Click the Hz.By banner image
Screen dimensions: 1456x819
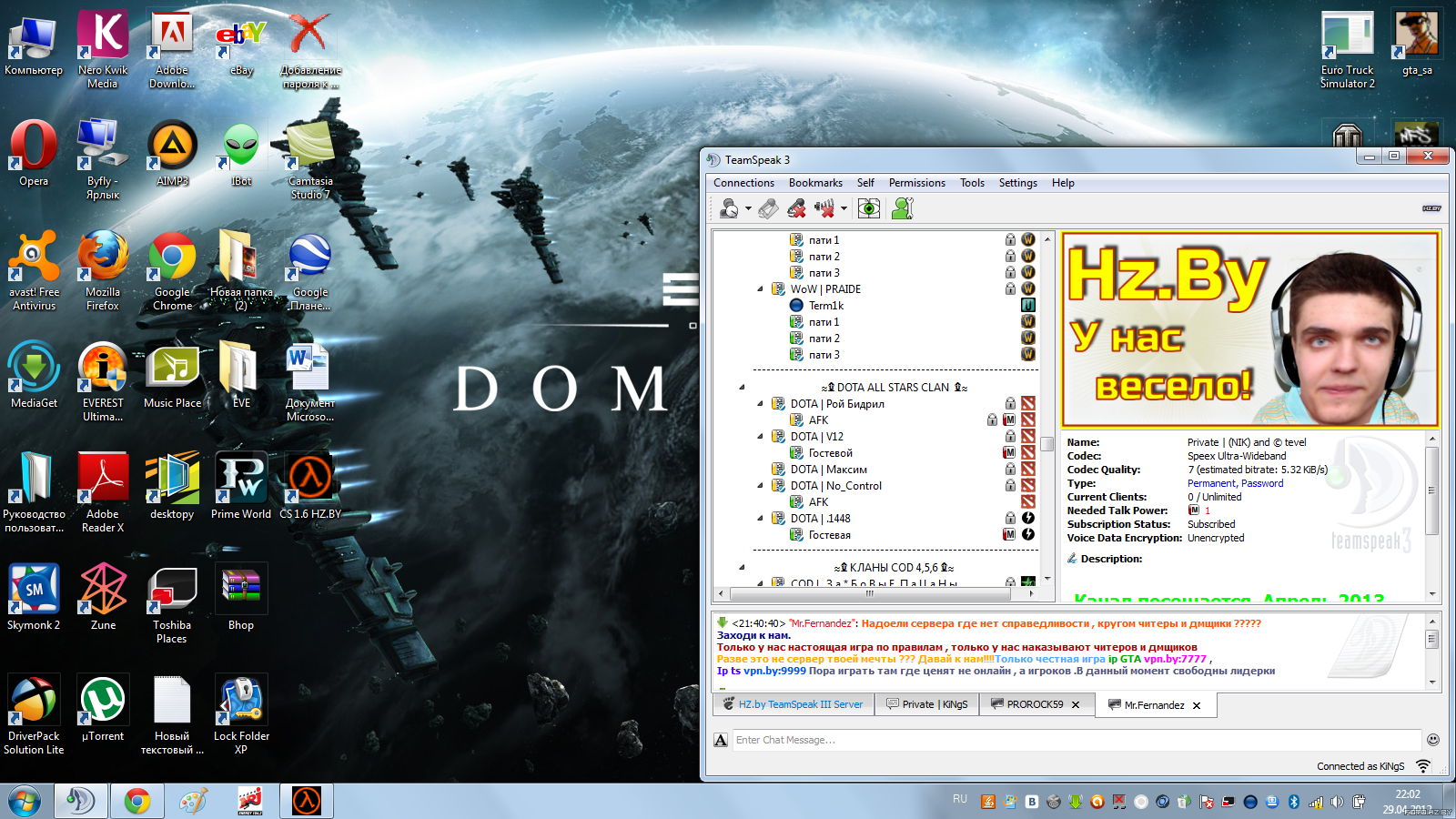pyautogui.click(x=1250, y=329)
